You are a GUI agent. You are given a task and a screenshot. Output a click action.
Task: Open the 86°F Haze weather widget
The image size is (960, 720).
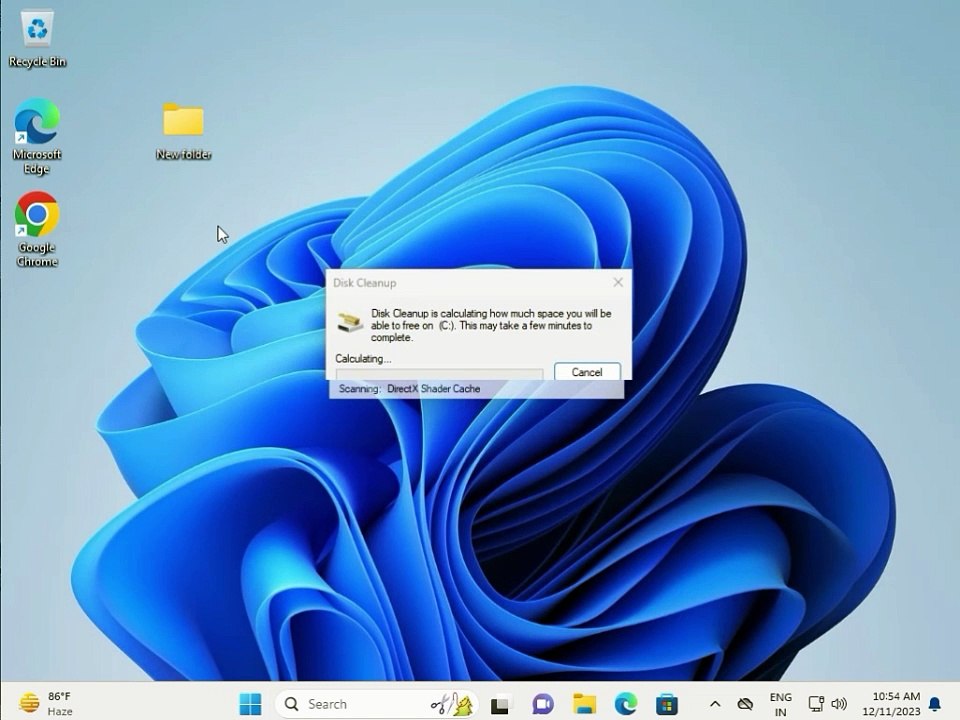[x=46, y=704]
